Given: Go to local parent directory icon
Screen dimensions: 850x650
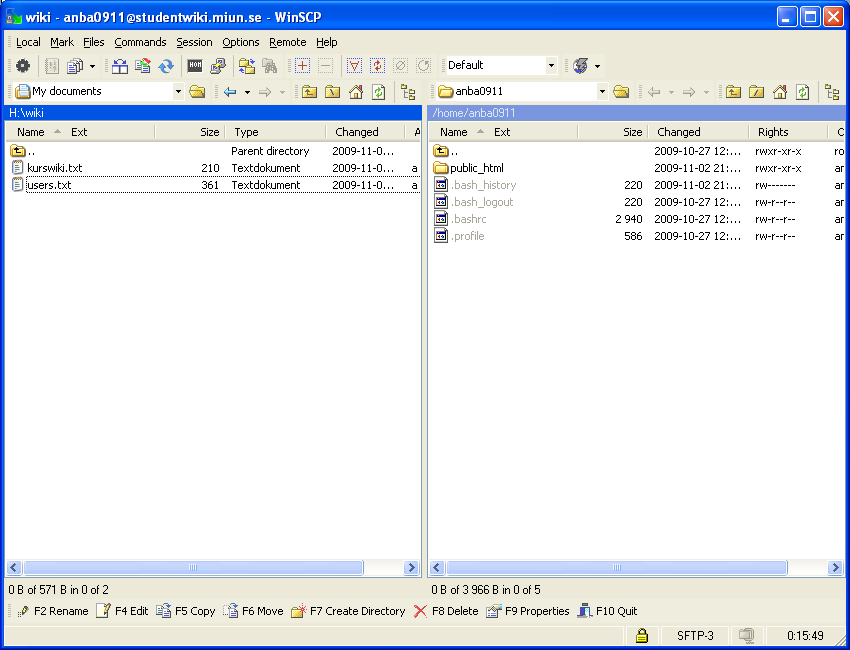Looking at the screenshot, I should tap(310, 92).
